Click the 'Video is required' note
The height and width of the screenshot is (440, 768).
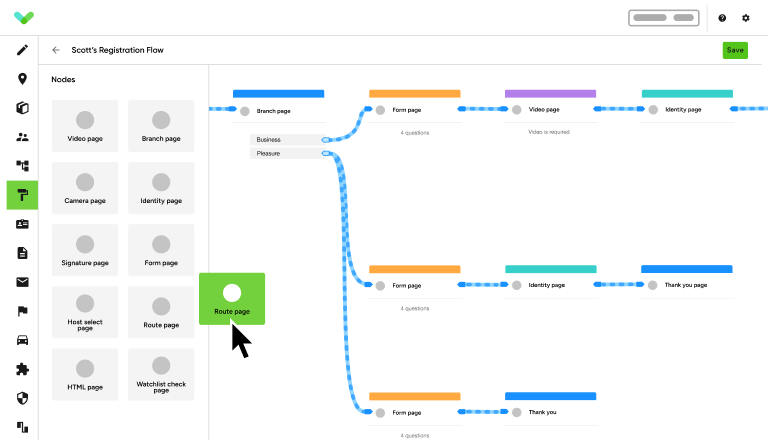549,132
